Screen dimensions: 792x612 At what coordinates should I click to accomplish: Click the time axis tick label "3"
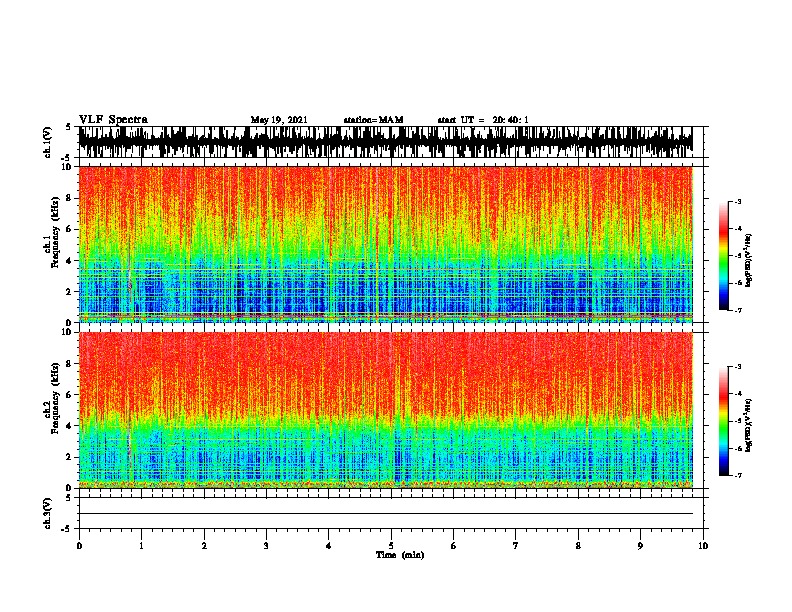tap(266, 546)
